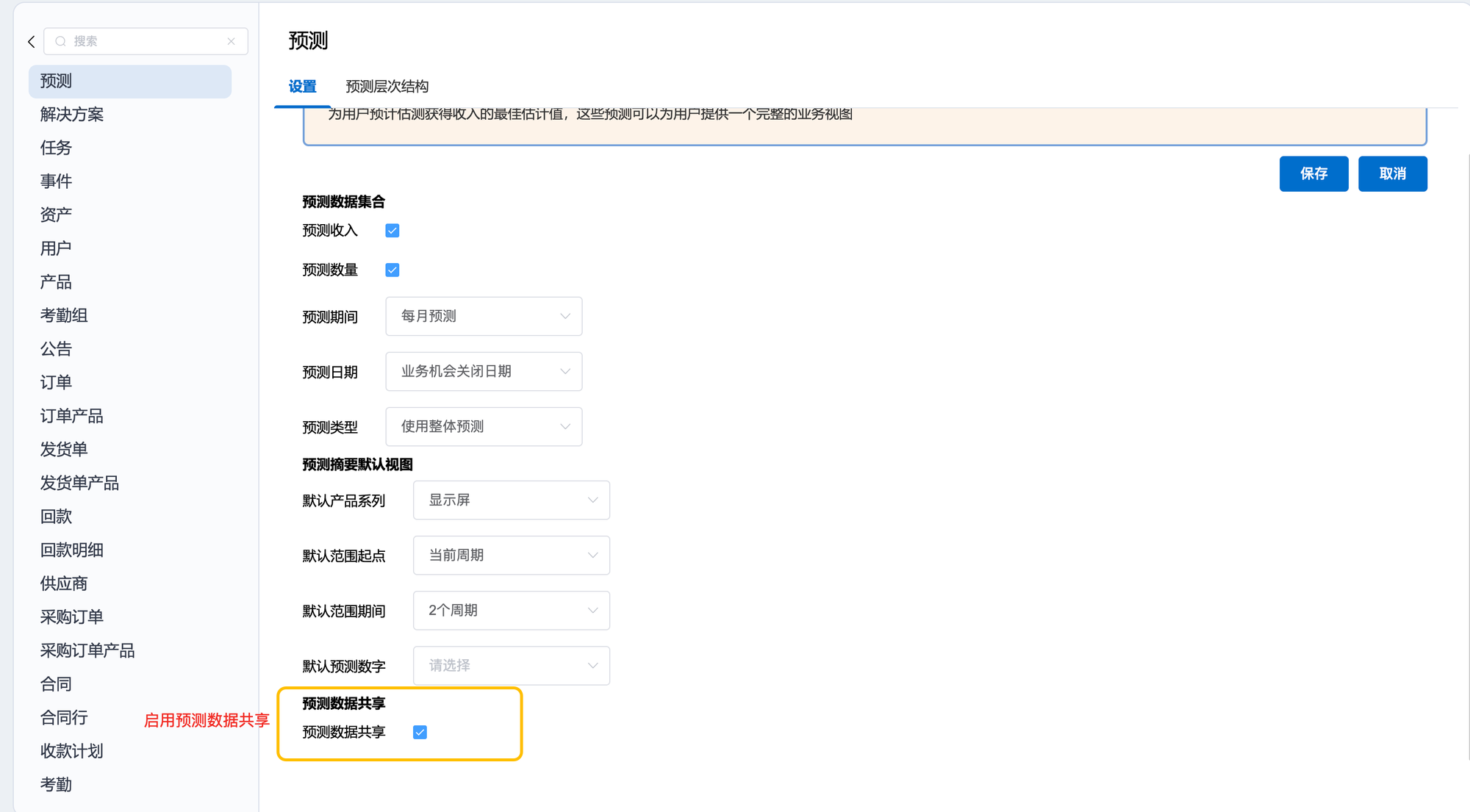Viewport: 1470px width, 812px height.
Task: Expand the 默认范围起点 dropdown
Action: [512, 556]
